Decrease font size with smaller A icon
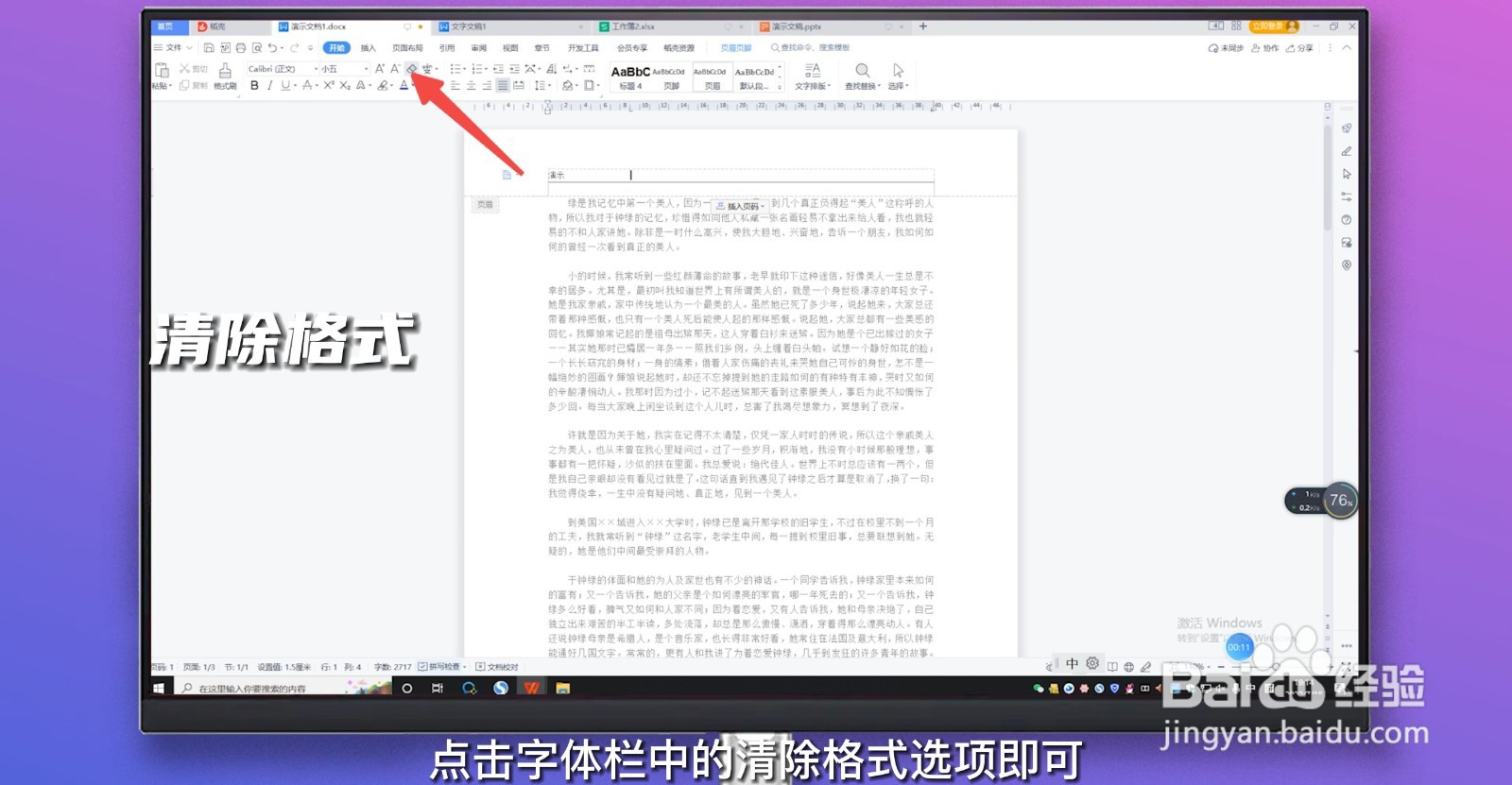 pos(395,68)
